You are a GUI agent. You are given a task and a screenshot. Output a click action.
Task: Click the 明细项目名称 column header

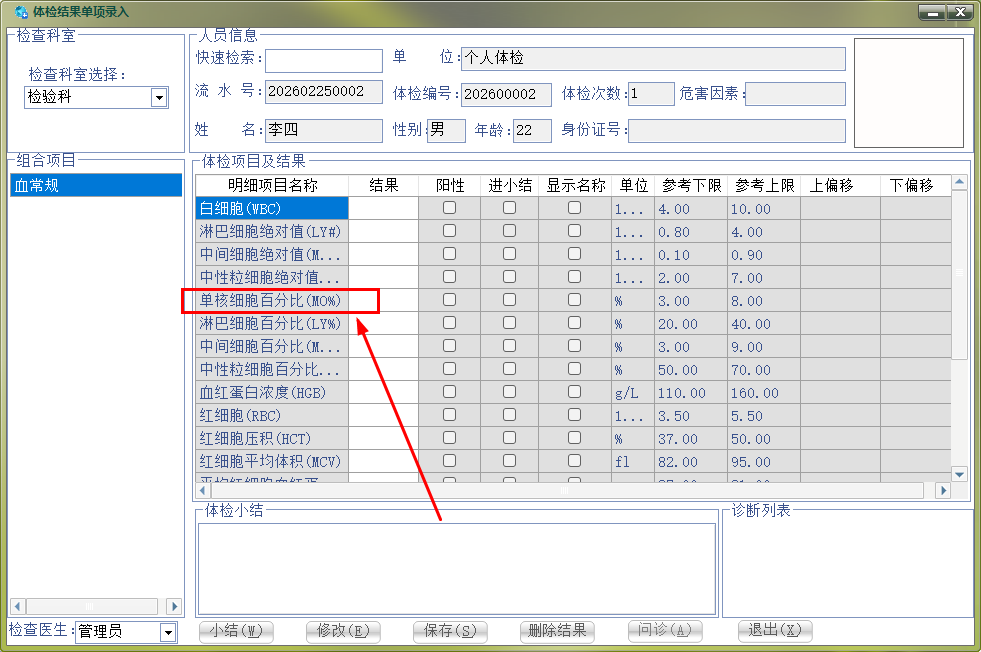[272, 185]
